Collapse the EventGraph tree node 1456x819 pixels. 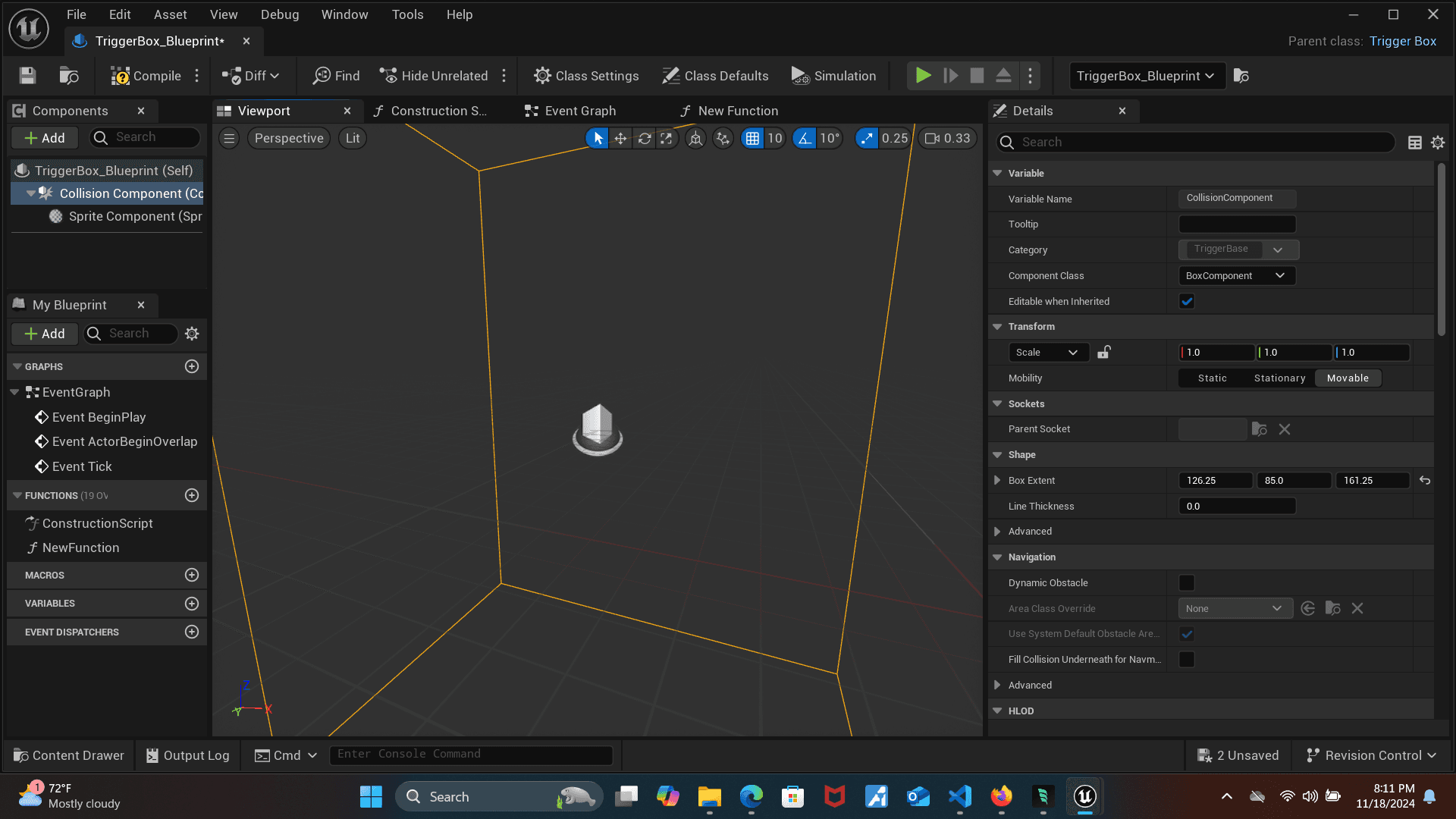[14, 392]
